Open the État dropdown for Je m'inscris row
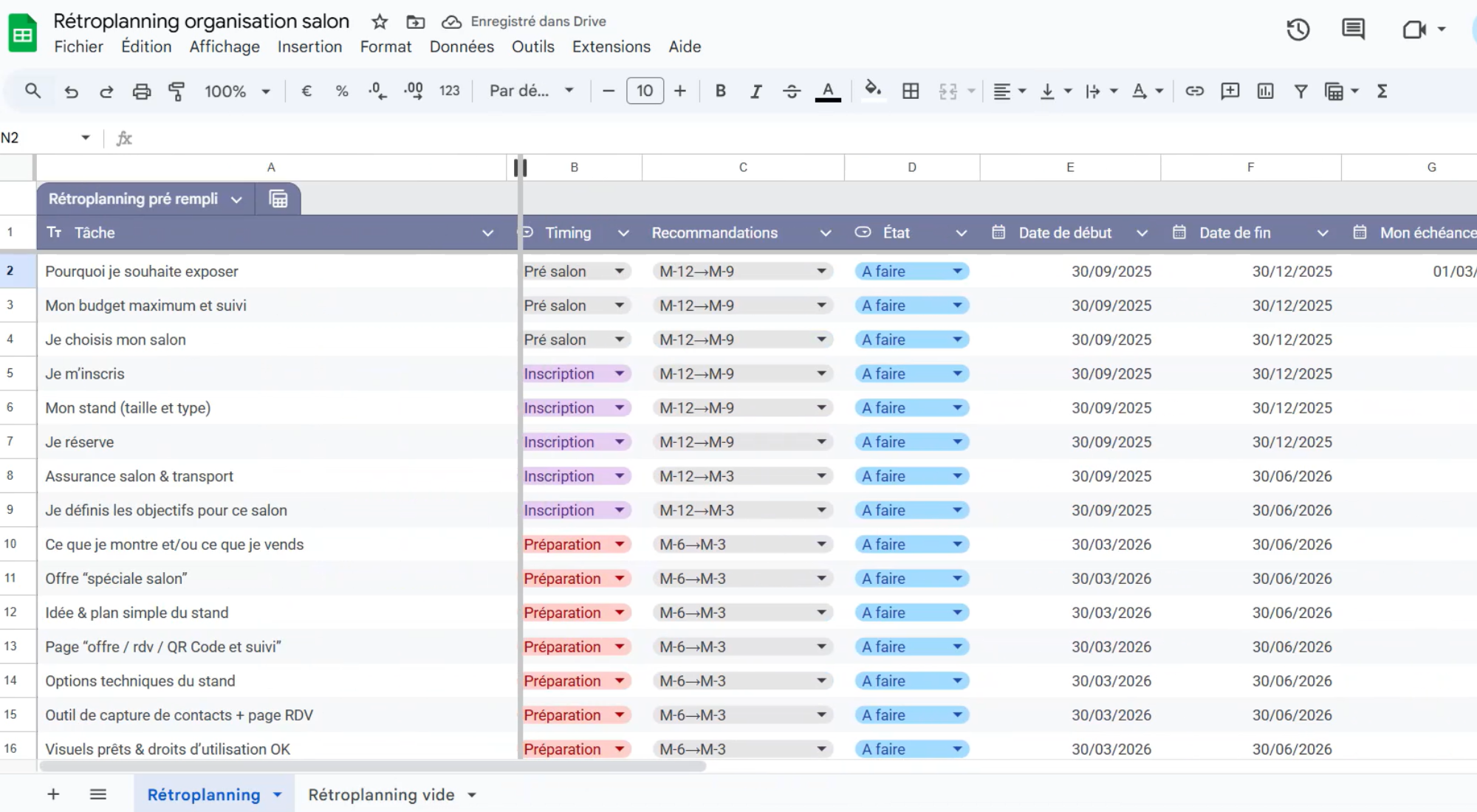 point(957,374)
